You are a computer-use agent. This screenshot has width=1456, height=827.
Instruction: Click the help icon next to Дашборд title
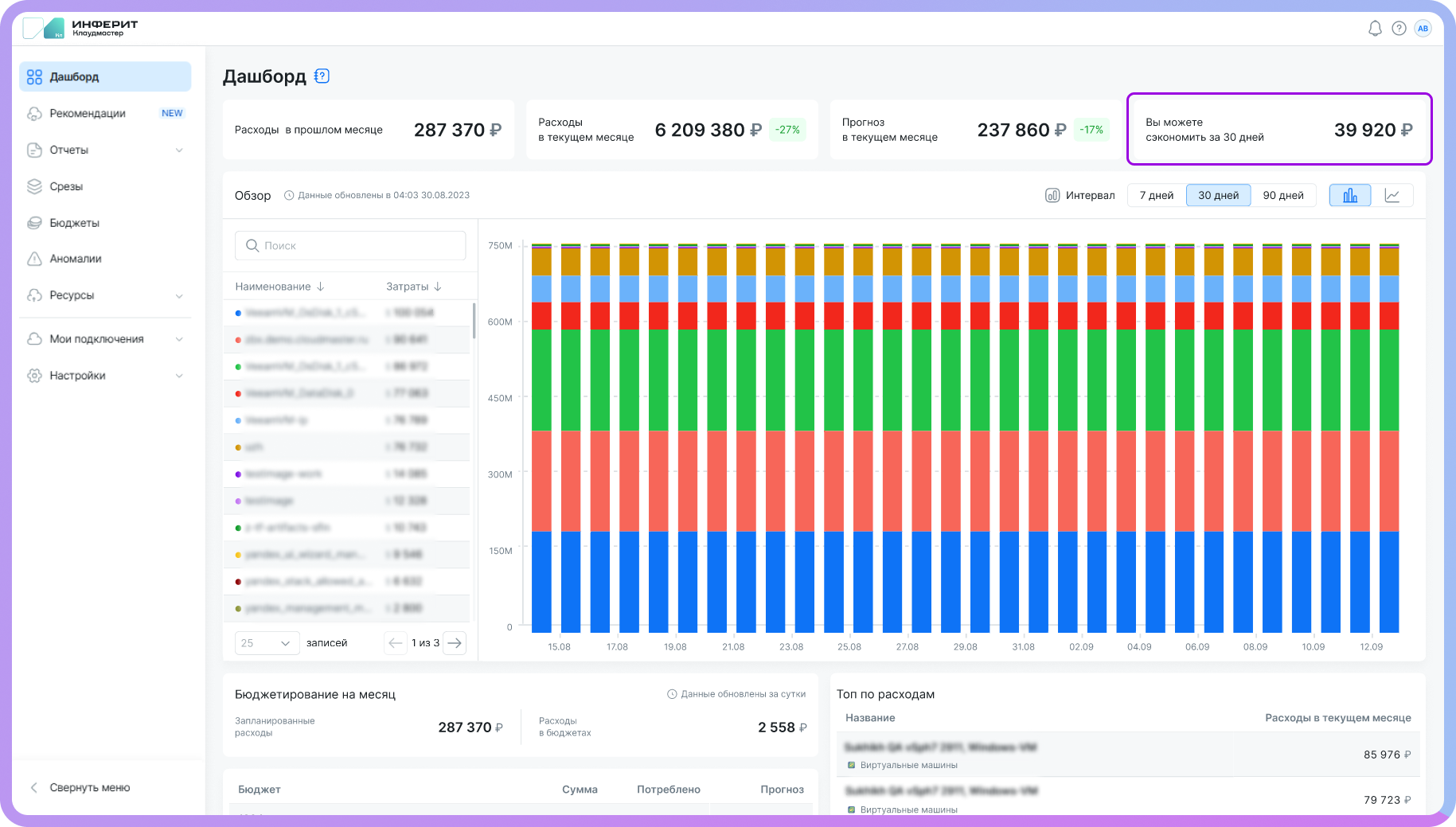tap(322, 76)
